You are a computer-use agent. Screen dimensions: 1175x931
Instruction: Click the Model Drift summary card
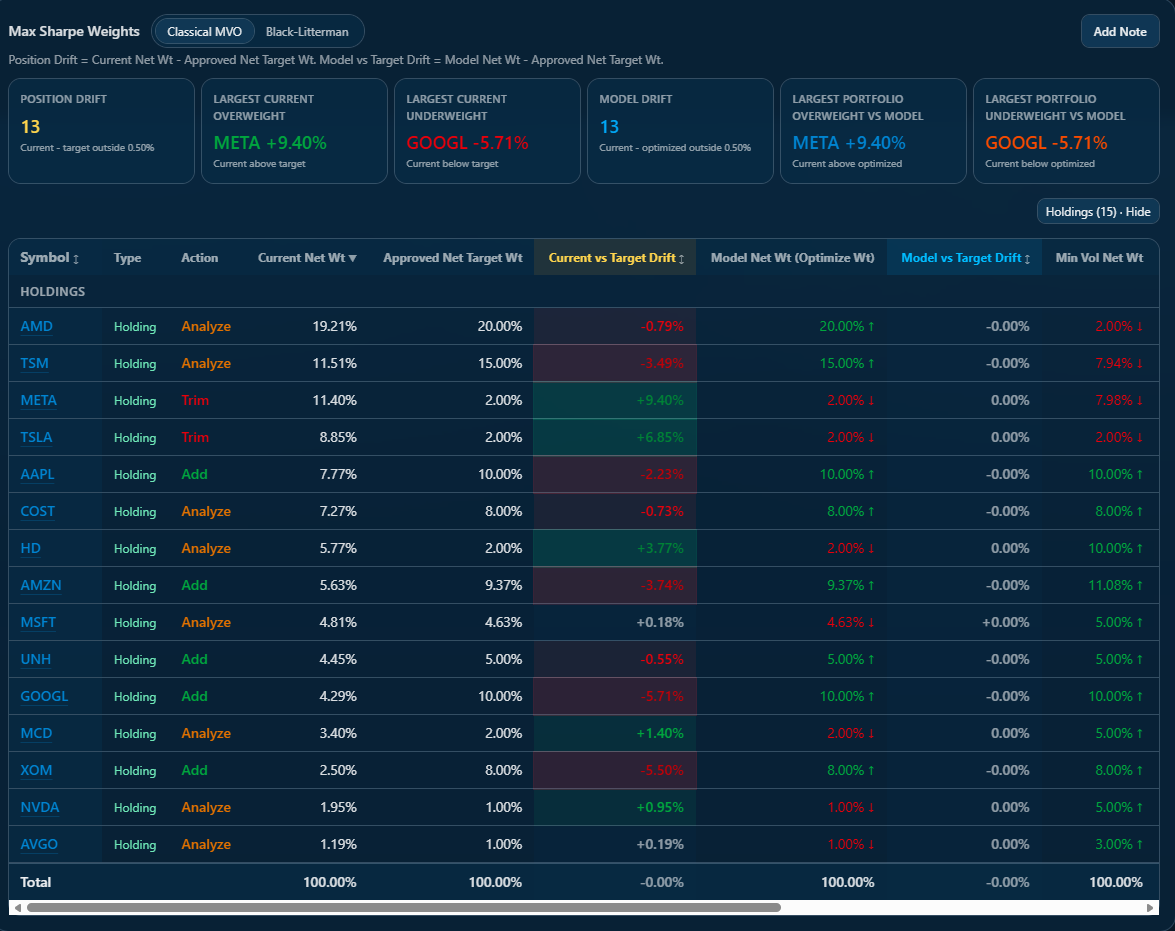[680, 130]
